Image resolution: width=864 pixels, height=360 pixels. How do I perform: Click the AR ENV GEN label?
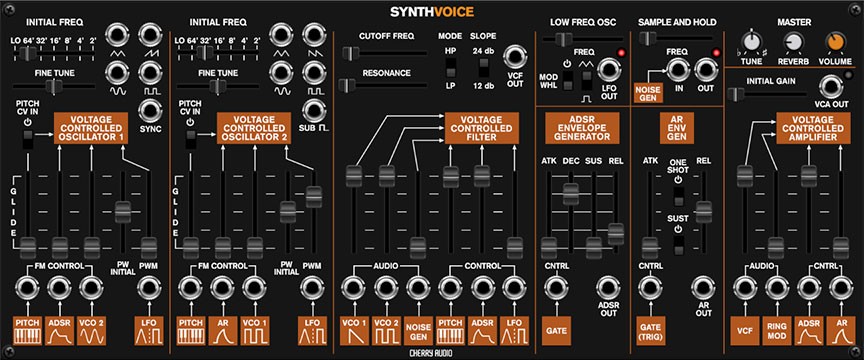coord(677,128)
